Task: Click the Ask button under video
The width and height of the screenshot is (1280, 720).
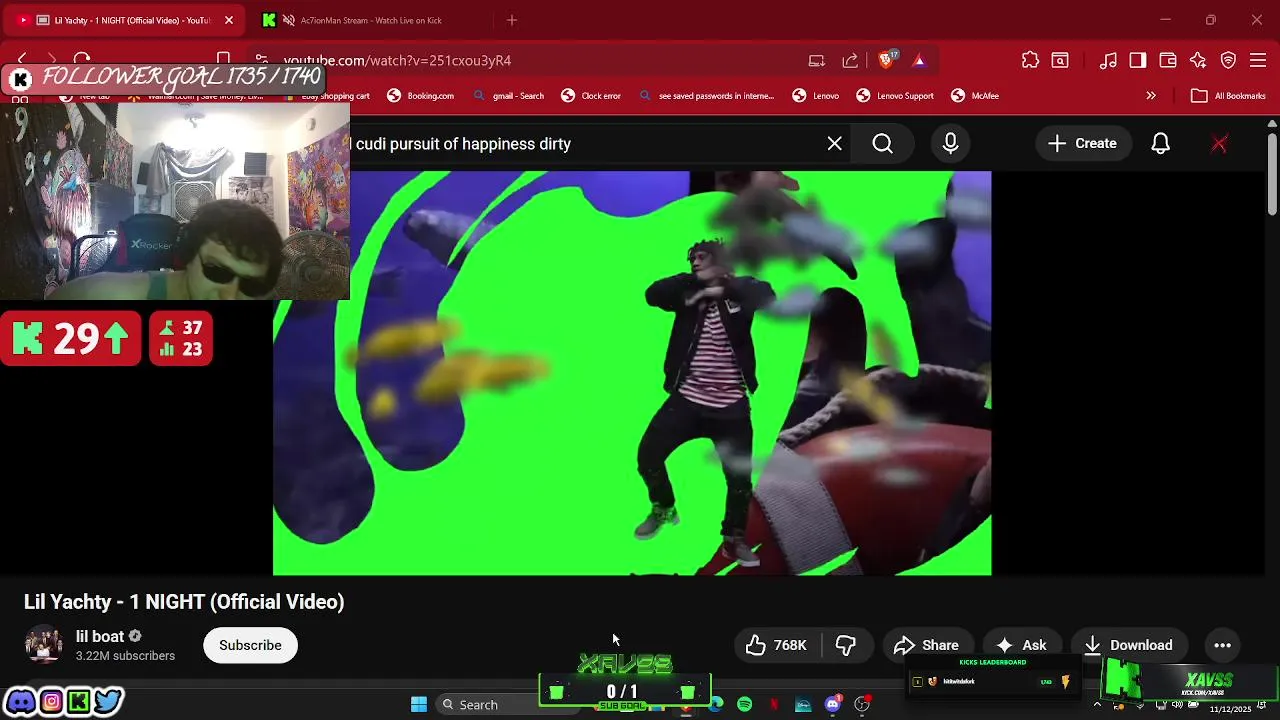Action: (1021, 645)
